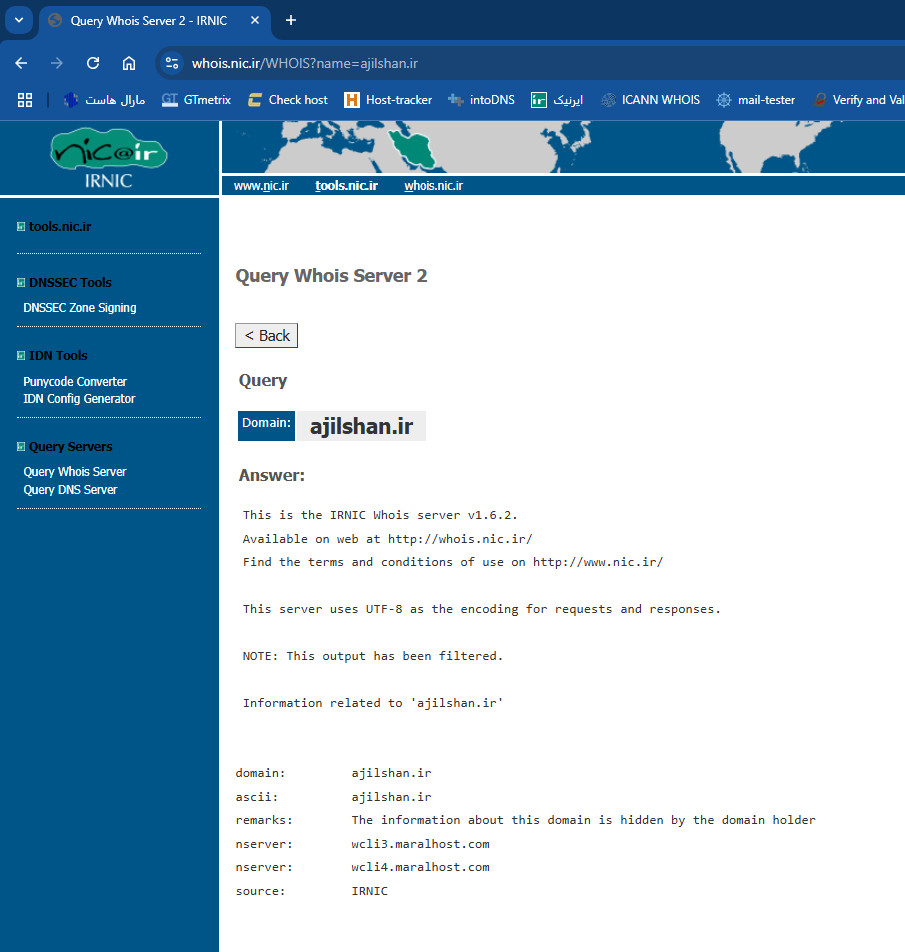Click the IRNIC logo
Image resolution: width=905 pixels, height=952 pixels.
point(109,158)
